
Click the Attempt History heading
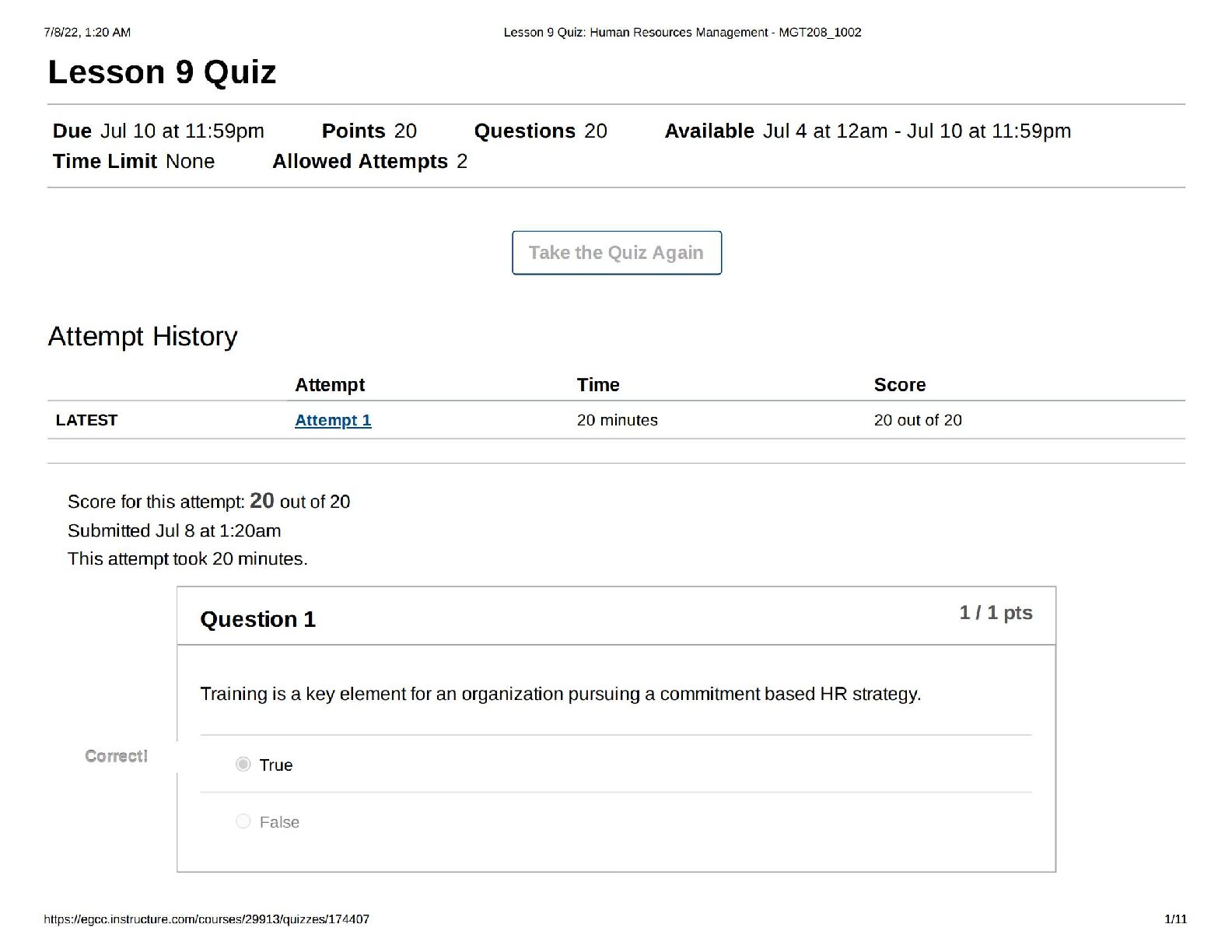click(142, 336)
